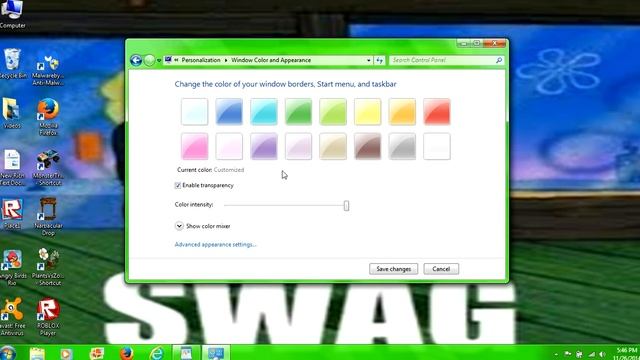Select the gray Slate color swatch
Screen dimensions: 640x360
point(402,146)
